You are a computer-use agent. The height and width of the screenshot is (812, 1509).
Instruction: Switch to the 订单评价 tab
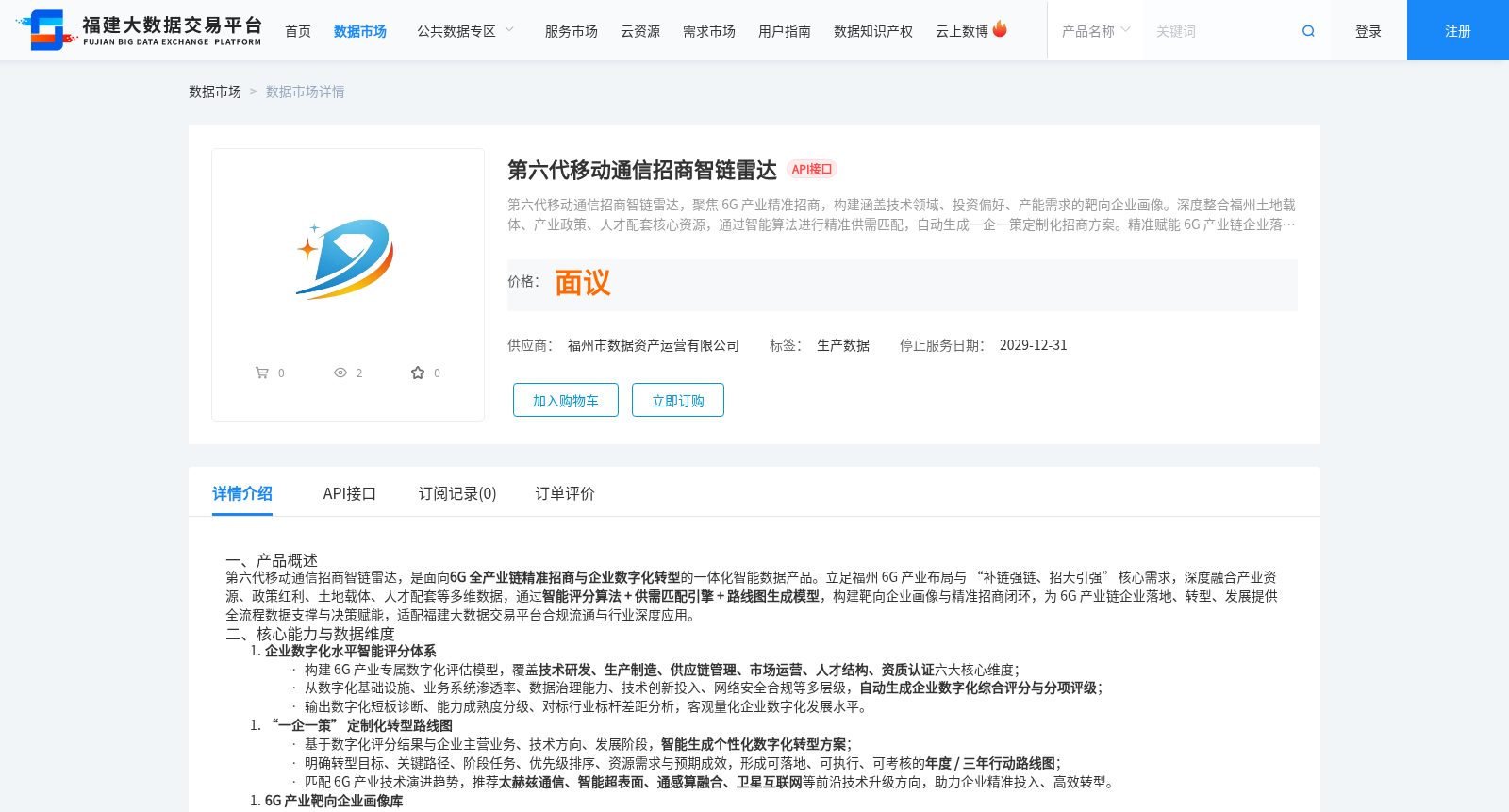[x=565, y=493]
